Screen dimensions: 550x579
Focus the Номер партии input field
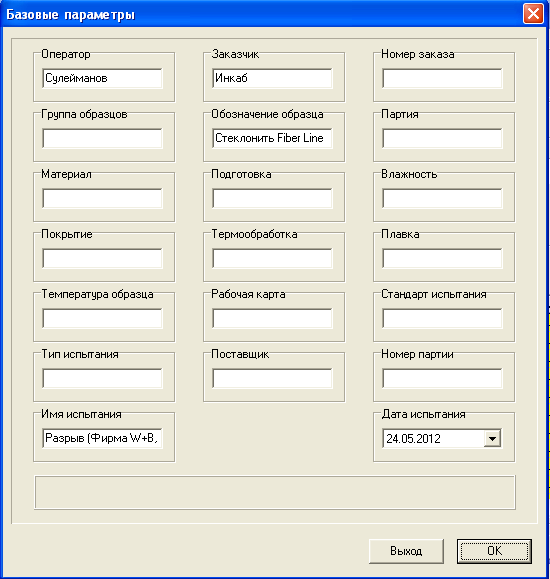point(442,378)
